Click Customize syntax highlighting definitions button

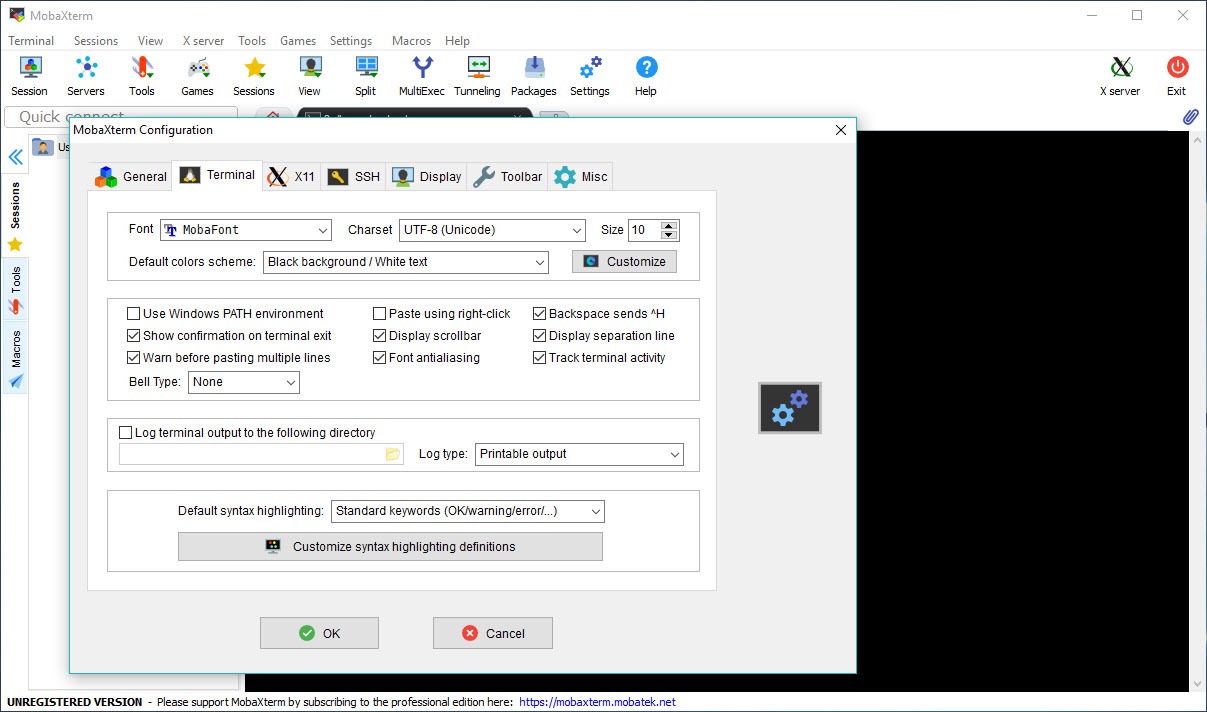tap(390, 547)
